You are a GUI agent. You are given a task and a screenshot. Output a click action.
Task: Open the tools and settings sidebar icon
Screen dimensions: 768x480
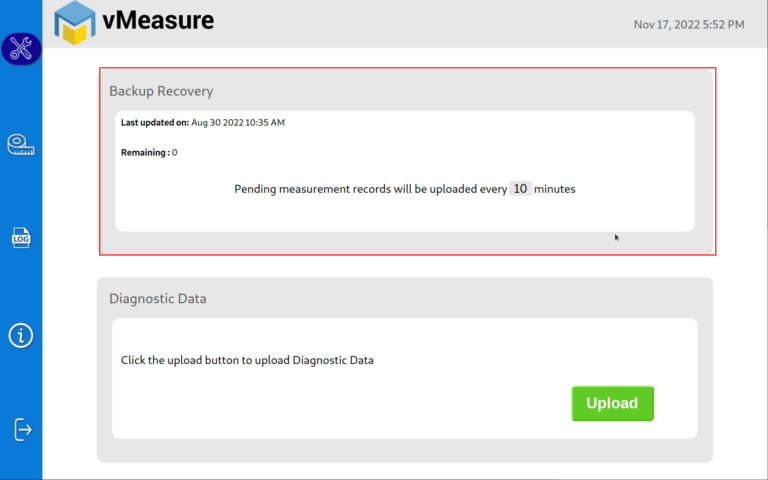click(21, 48)
